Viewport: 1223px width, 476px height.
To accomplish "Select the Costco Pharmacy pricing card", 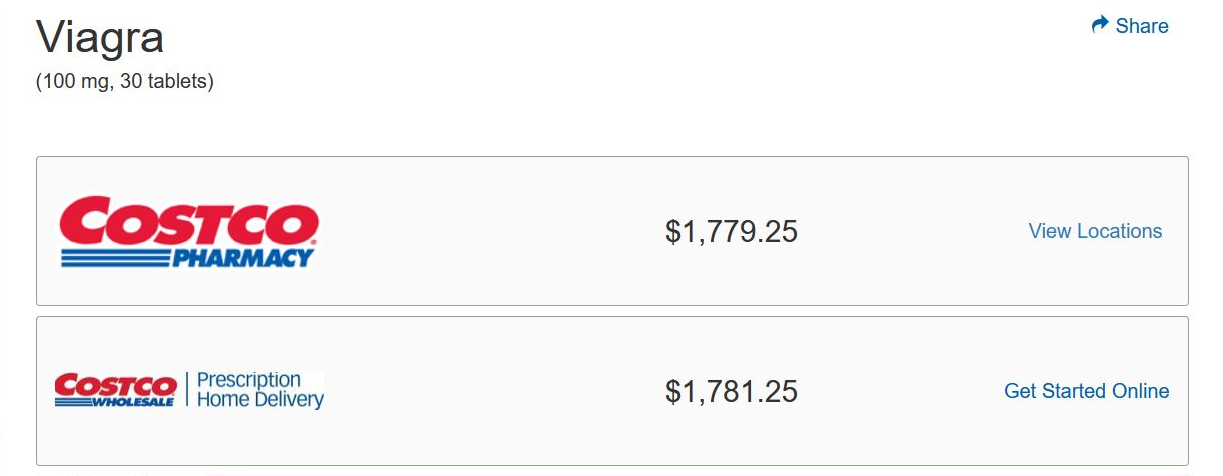I will pyautogui.click(x=612, y=231).
